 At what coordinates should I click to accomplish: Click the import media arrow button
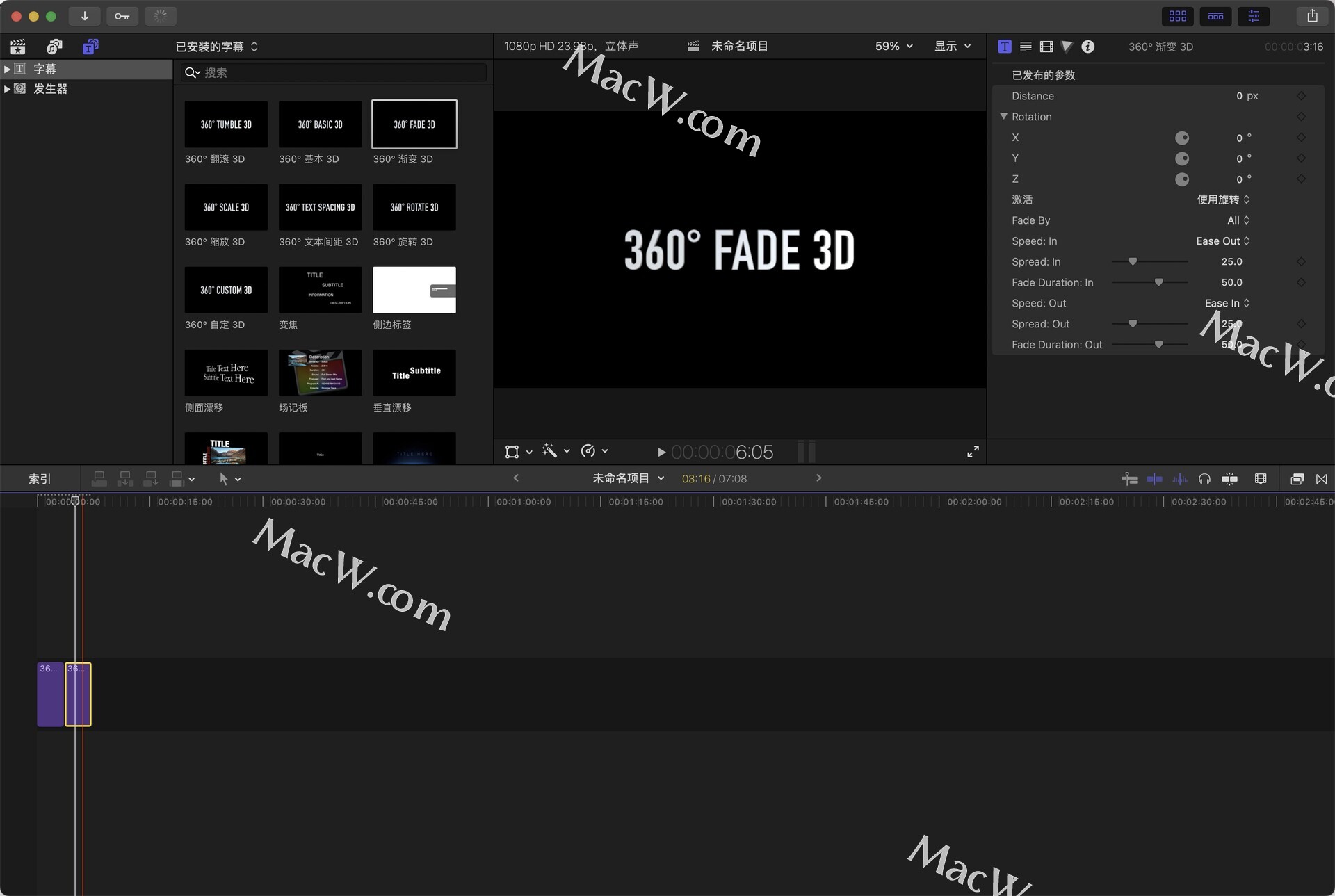85,16
